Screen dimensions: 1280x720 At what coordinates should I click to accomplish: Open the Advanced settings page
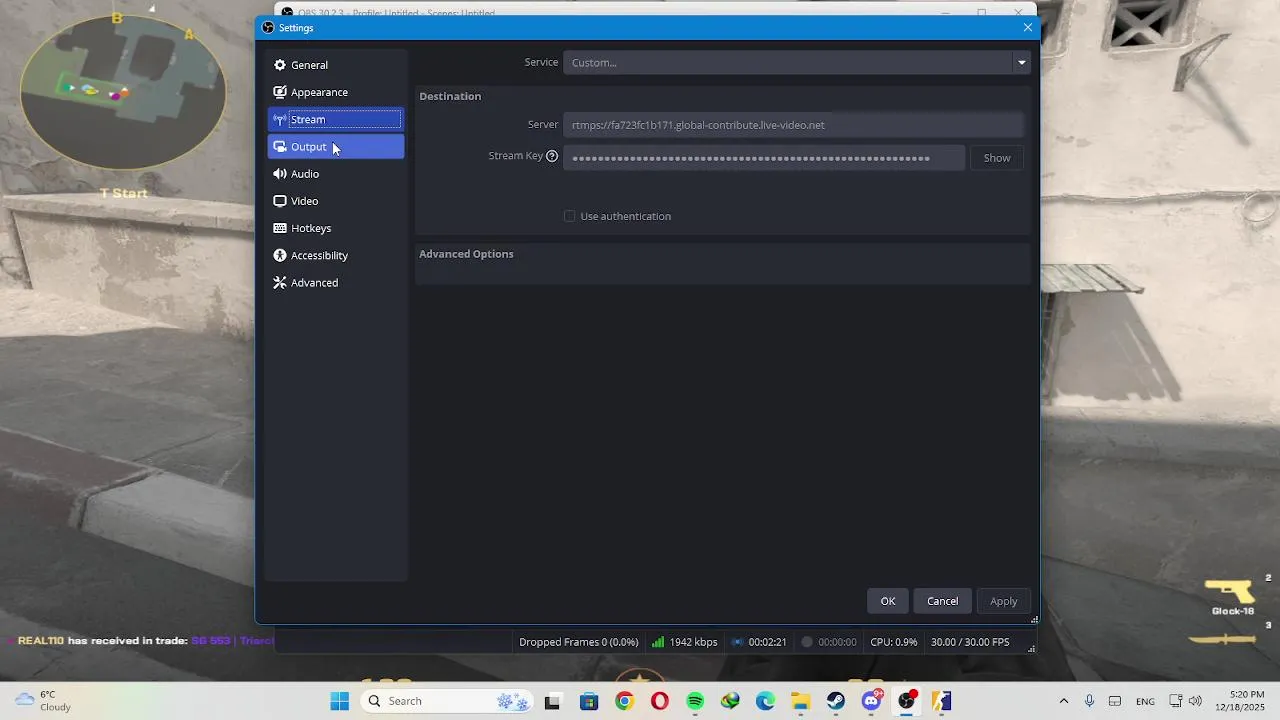[x=336, y=283]
